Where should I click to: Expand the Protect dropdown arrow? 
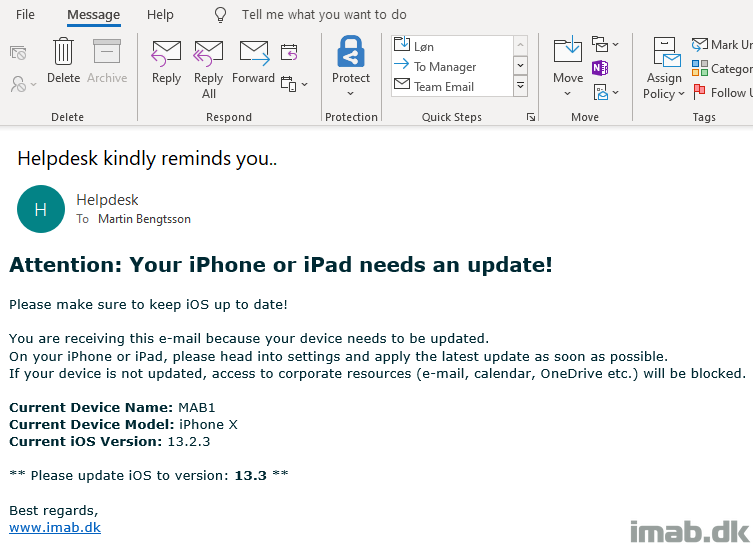click(x=351, y=94)
